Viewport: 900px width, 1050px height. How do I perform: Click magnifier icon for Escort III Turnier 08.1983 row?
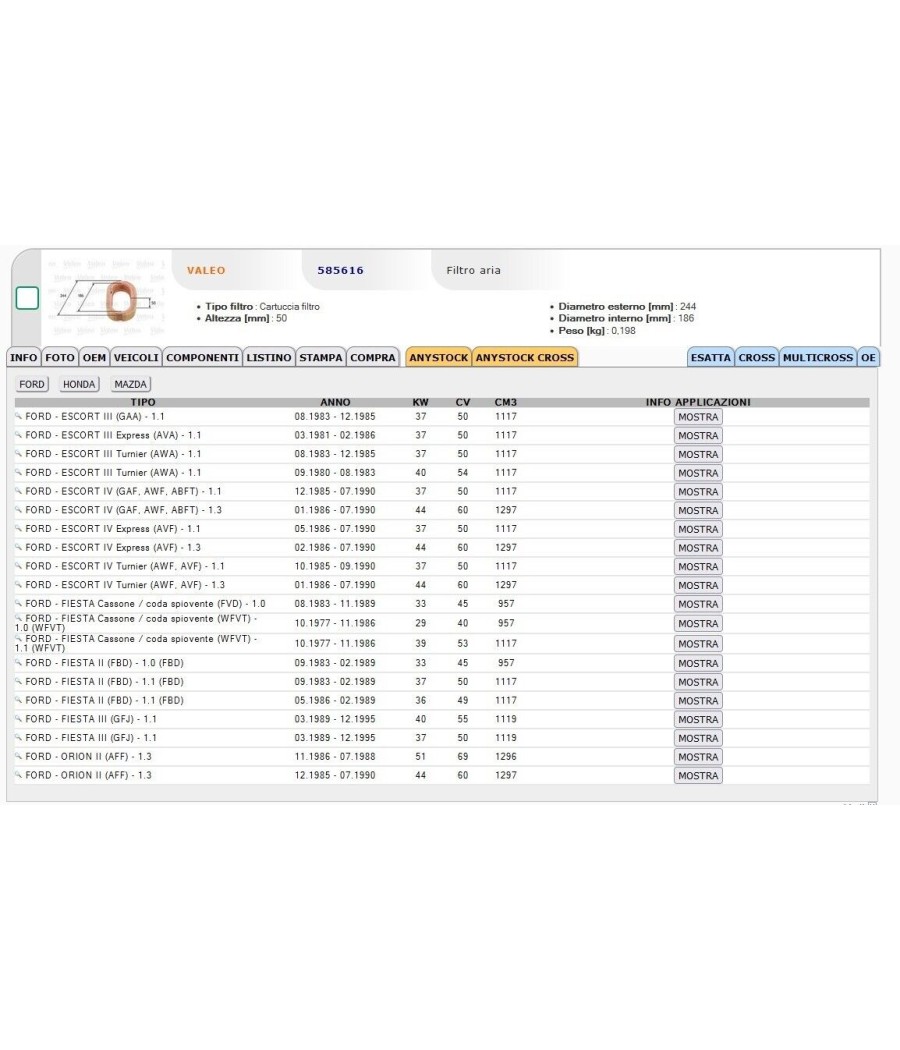[19, 453]
